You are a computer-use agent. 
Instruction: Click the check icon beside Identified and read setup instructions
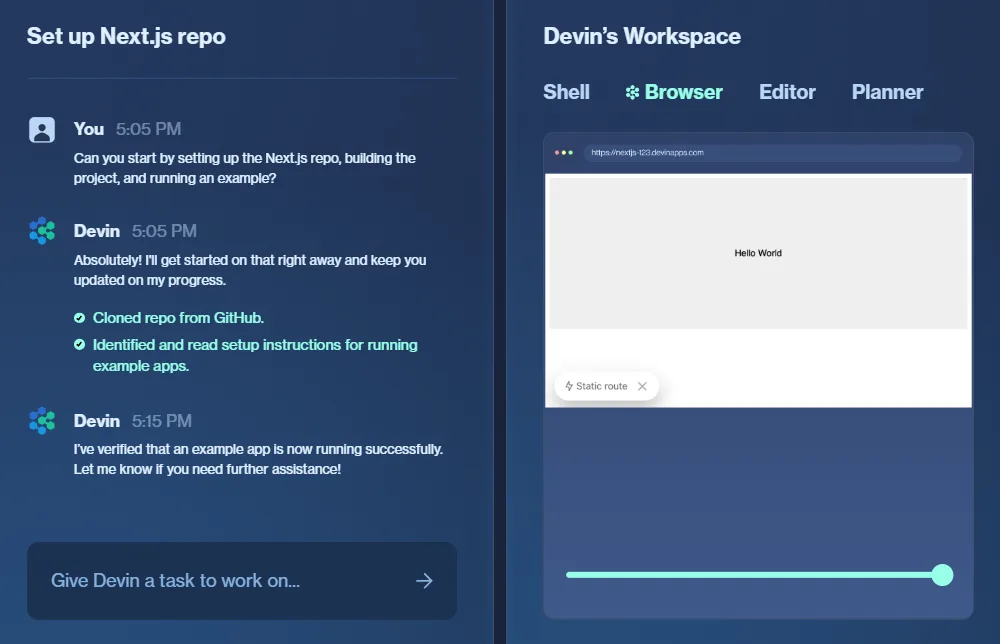79,344
